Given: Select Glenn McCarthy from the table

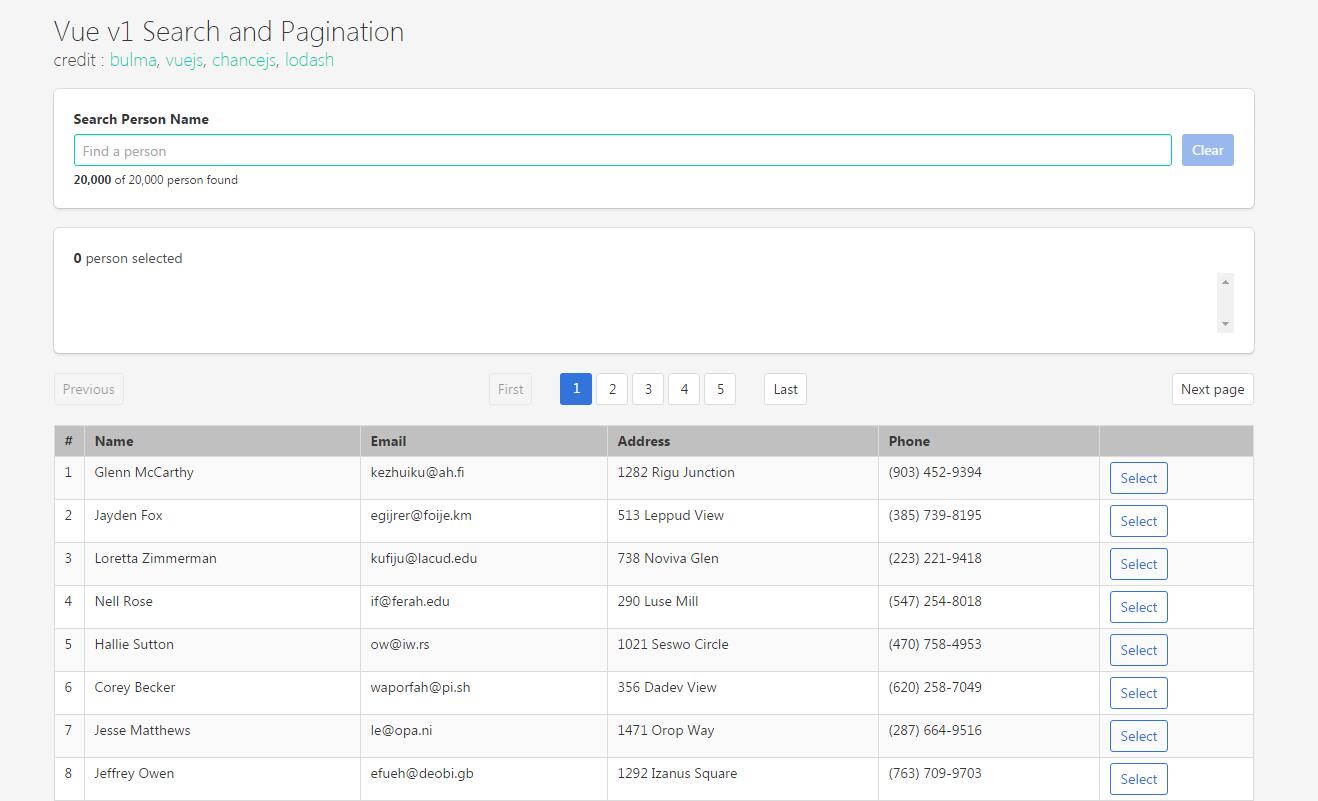Looking at the screenshot, I should 1138,477.
